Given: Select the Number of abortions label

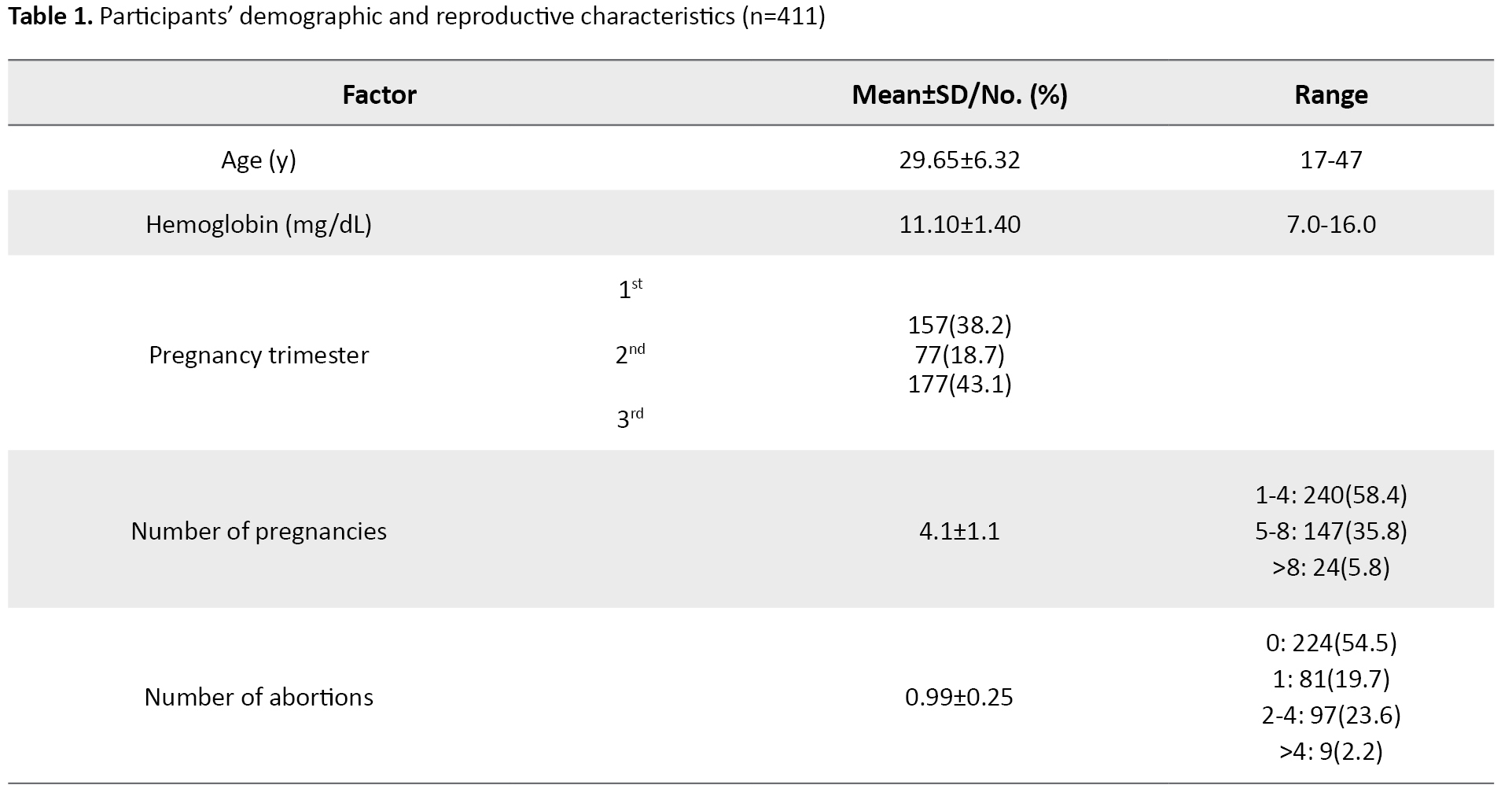Looking at the screenshot, I should pos(258,698).
